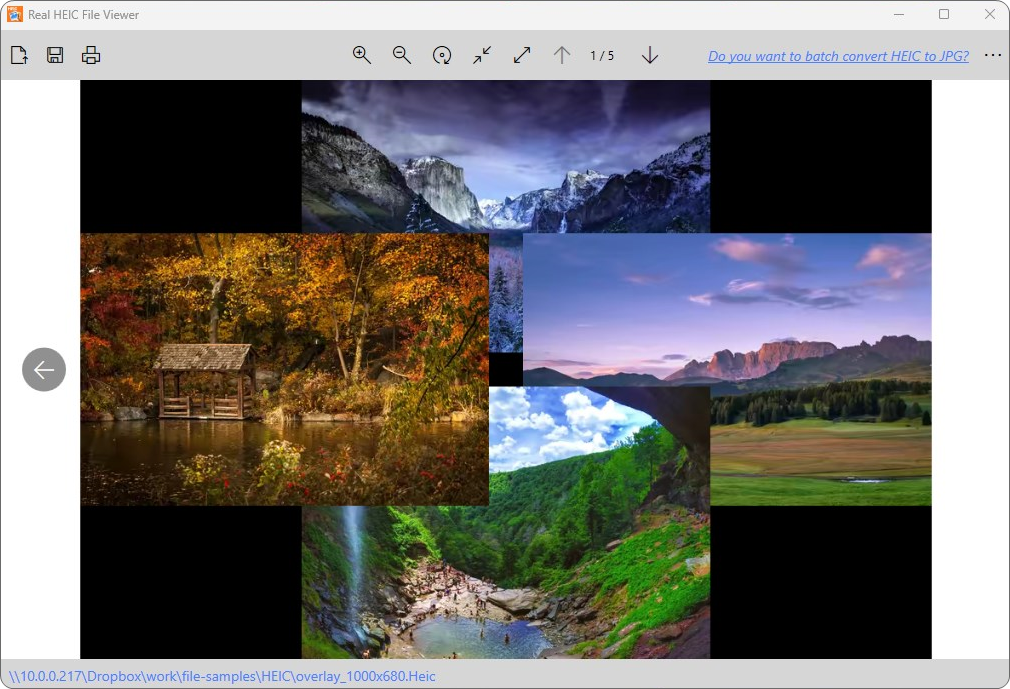Viewport: 1010px width, 689px height.
Task: Click the 1 / 5 page indicator
Action: 602,56
